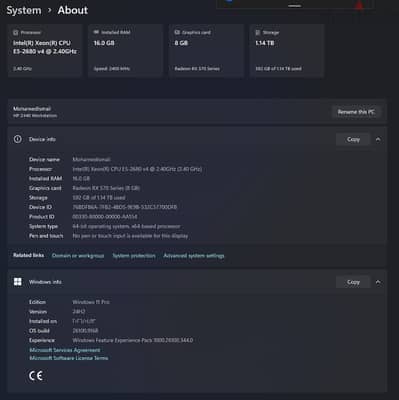
Task: Click Windows Feature Experience Pack value
Action: coord(133,340)
